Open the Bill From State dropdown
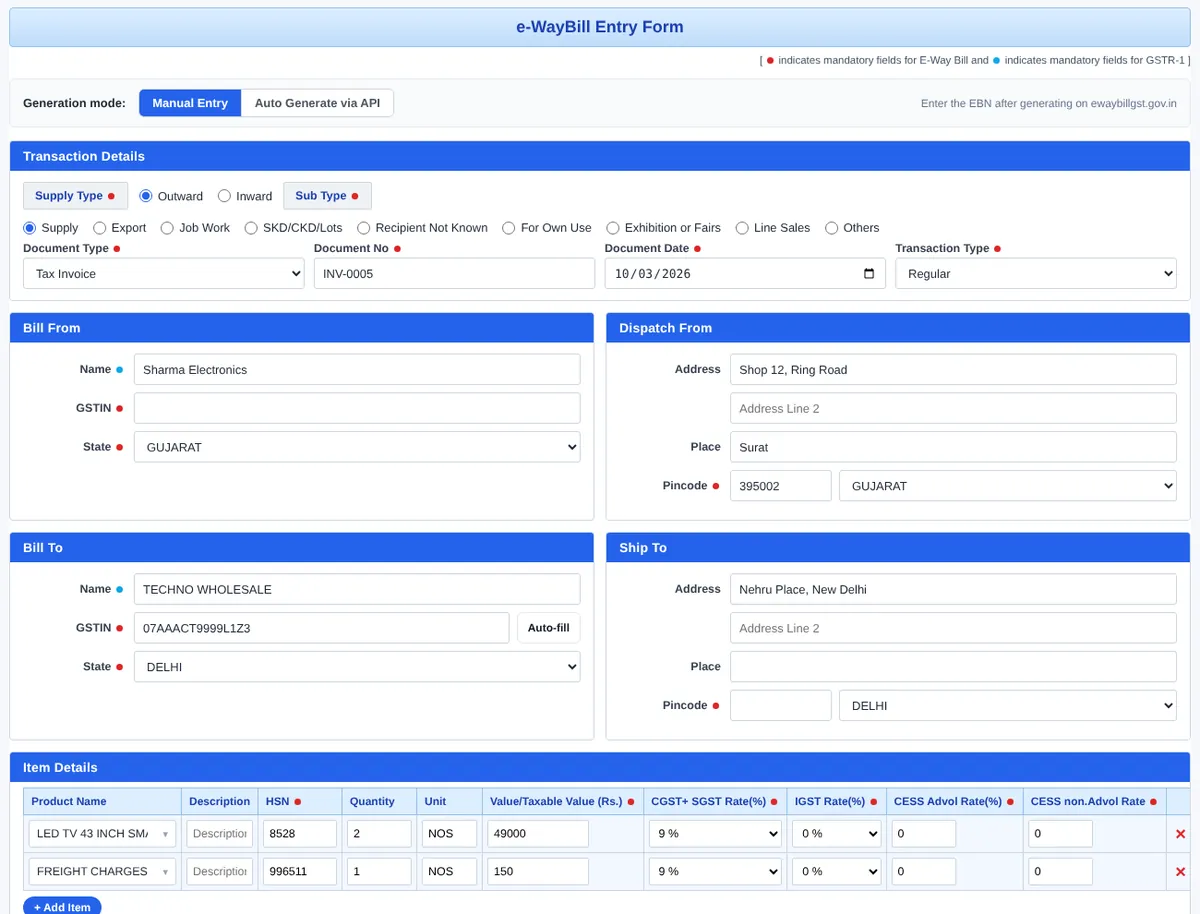The width and height of the screenshot is (1200, 914). [357, 447]
